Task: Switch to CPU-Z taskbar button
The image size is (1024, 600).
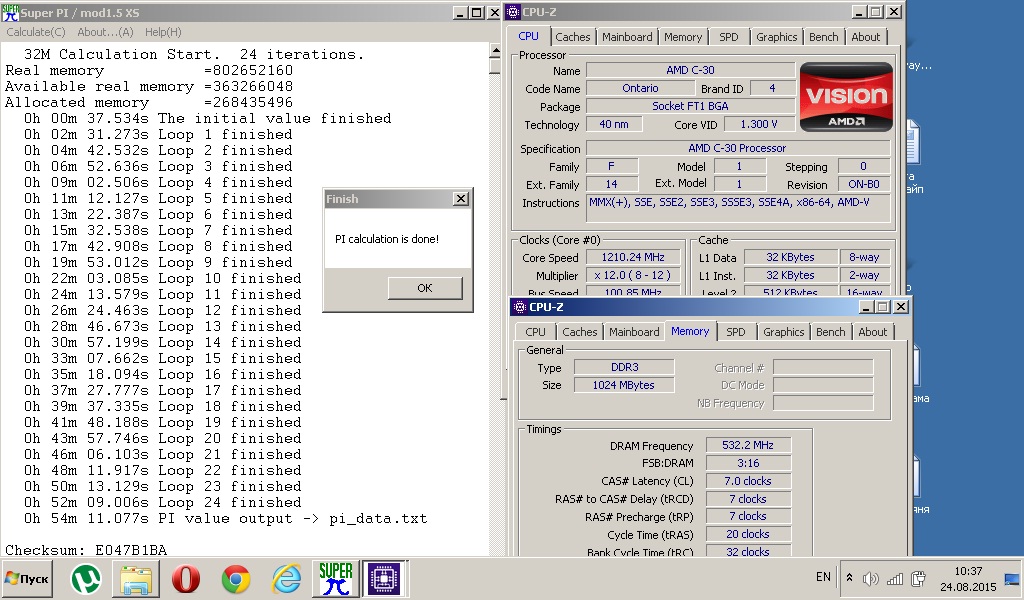Action: [x=384, y=578]
